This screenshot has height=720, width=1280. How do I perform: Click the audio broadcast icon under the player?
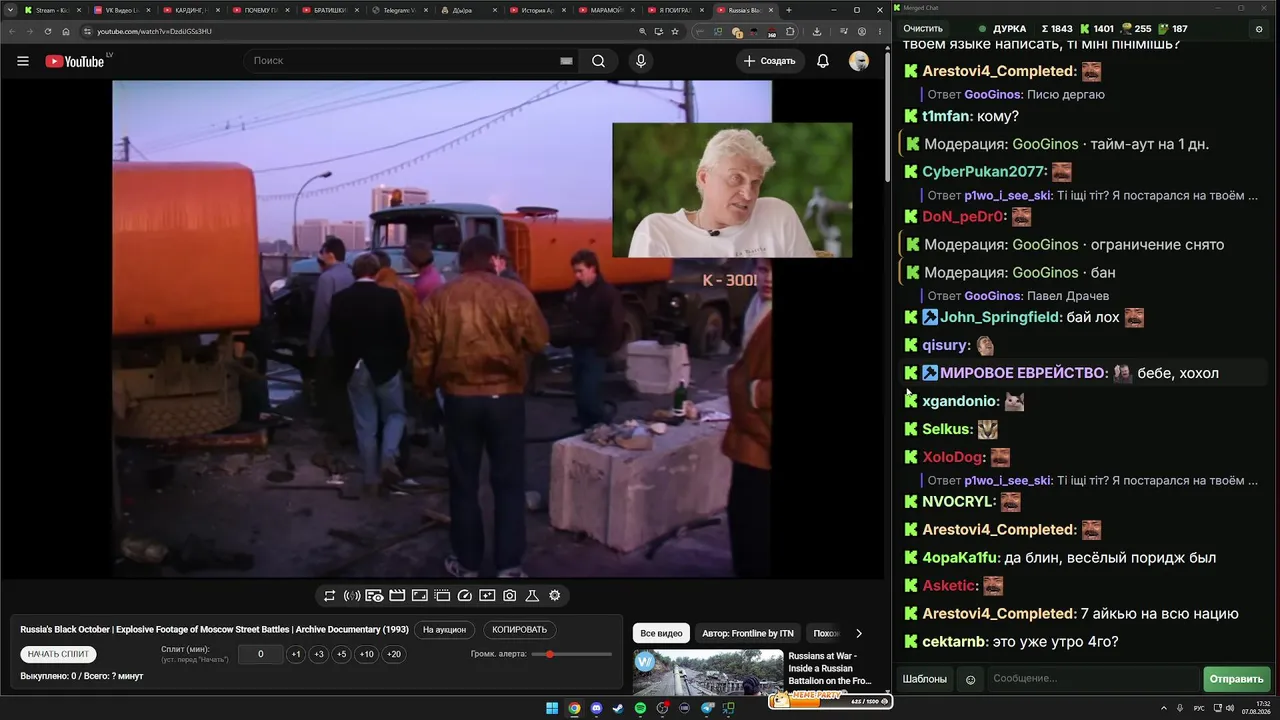(x=352, y=596)
